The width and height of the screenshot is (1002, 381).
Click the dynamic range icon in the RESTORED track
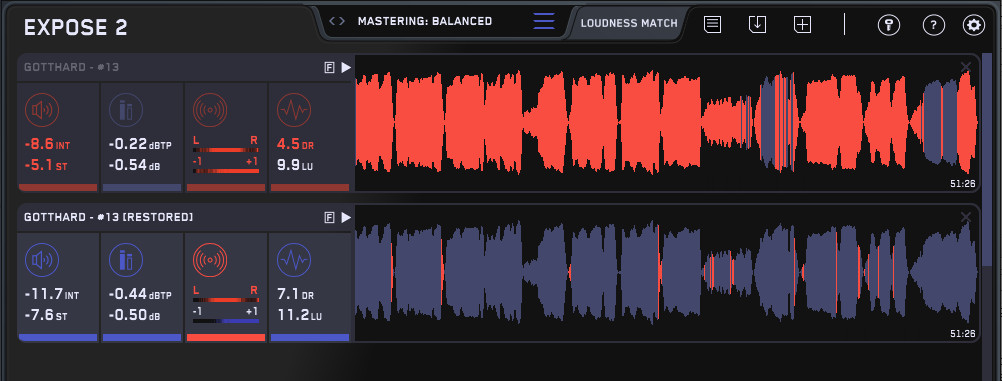coord(294,260)
